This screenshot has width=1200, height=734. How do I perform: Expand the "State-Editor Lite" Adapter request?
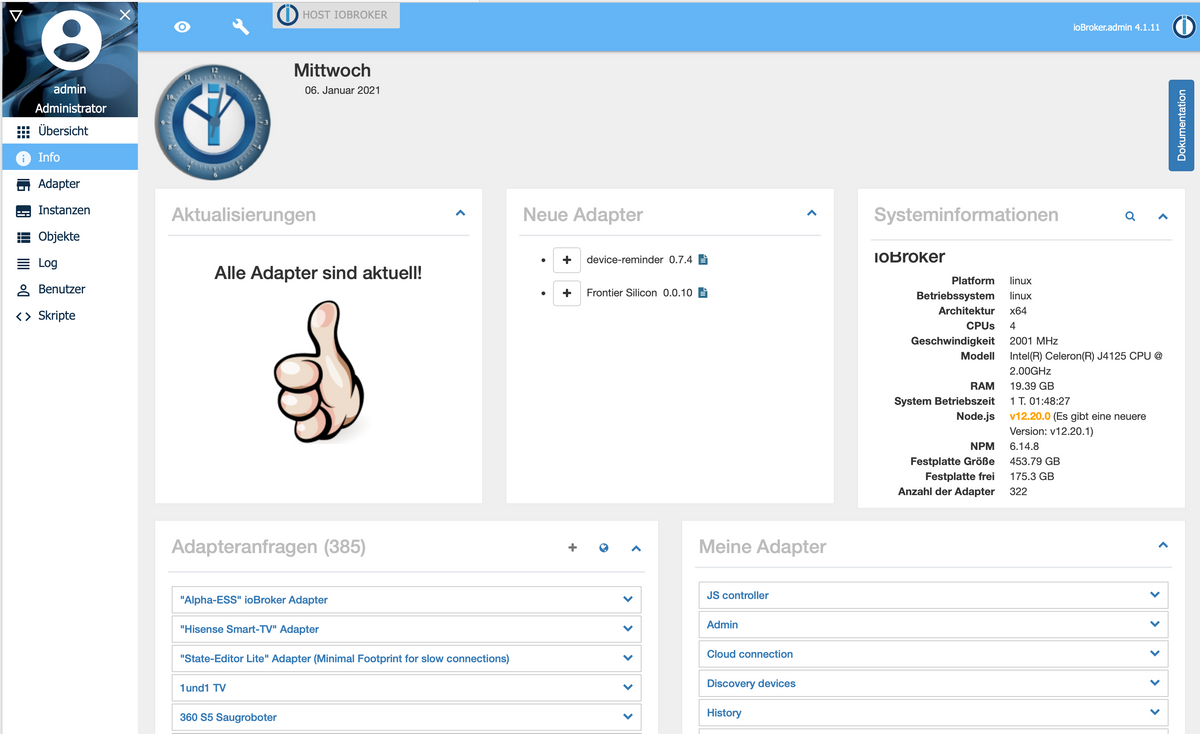(406, 659)
